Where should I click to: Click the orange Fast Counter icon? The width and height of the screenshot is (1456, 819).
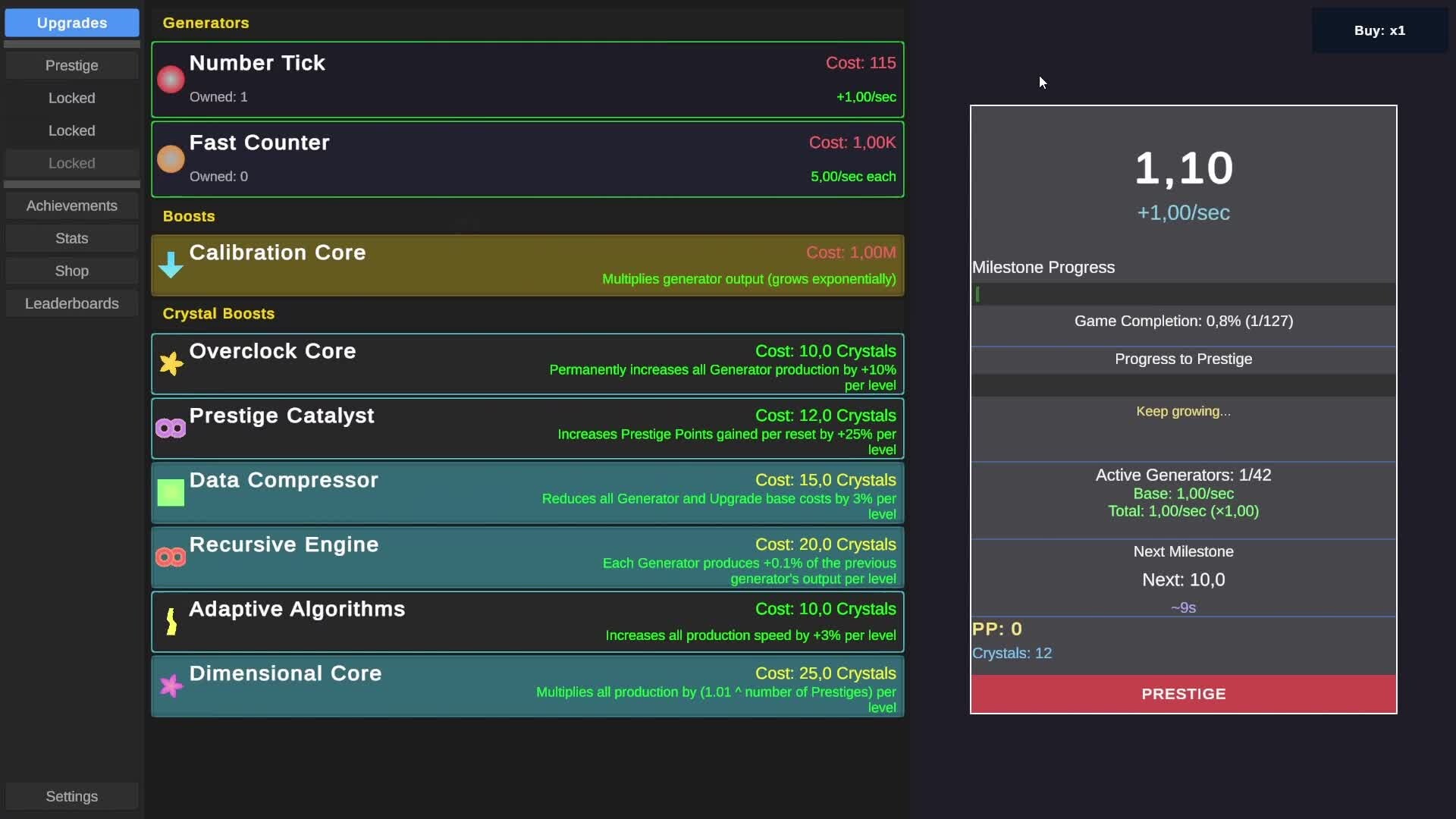click(x=171, y=159)
